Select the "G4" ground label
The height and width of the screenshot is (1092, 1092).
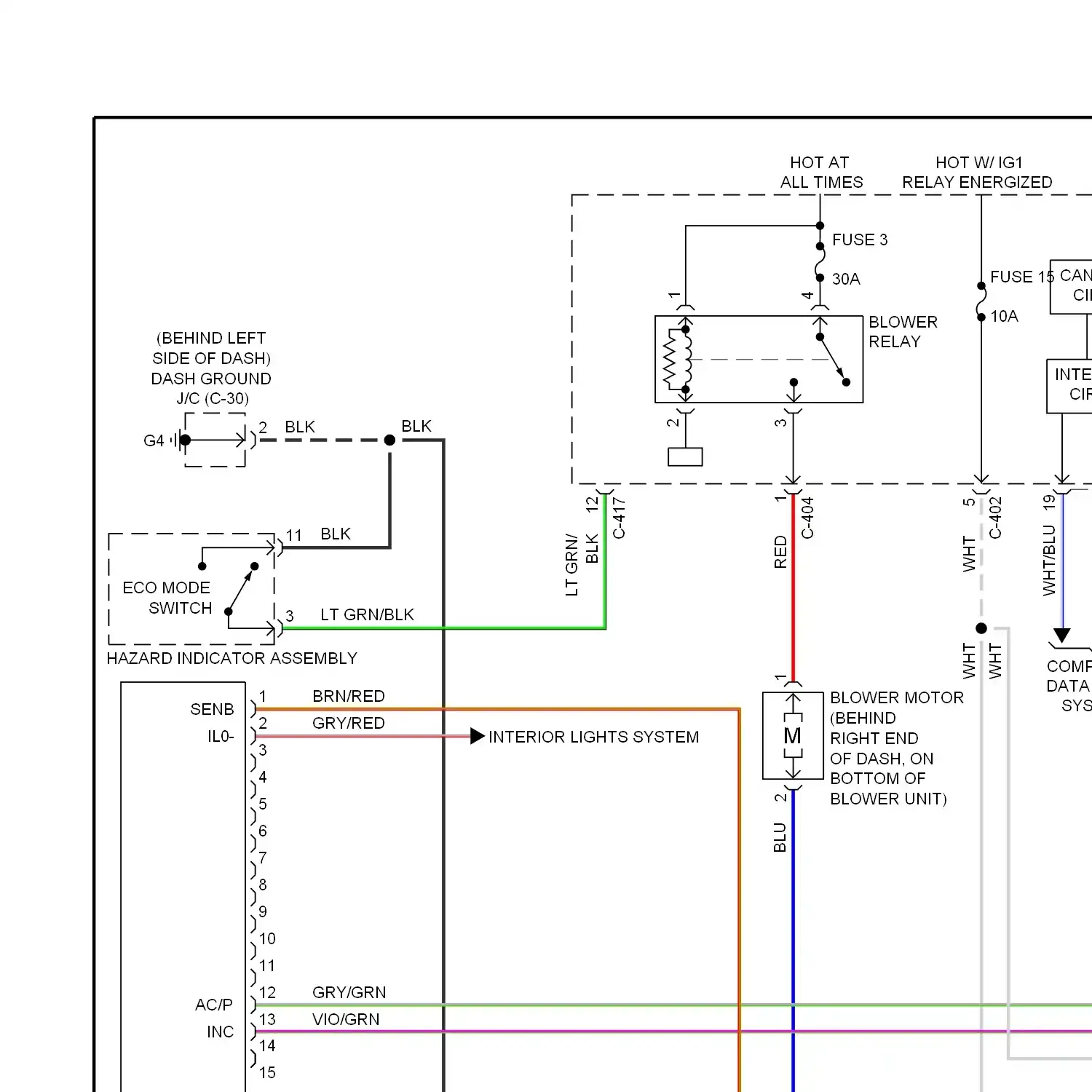click(x=154, y=440)
